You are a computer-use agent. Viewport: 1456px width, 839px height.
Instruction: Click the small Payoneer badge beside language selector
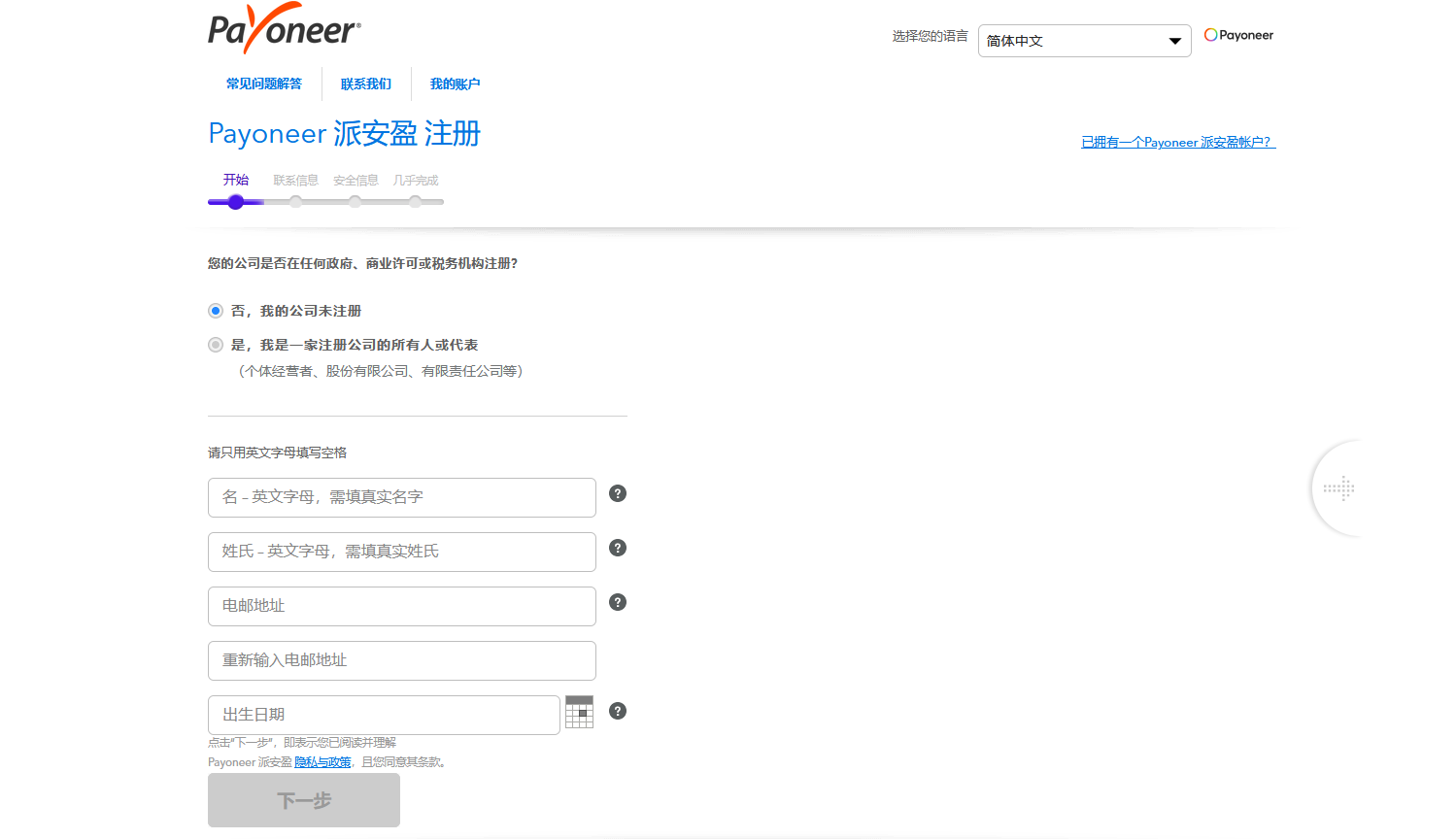pos(1238,35)
